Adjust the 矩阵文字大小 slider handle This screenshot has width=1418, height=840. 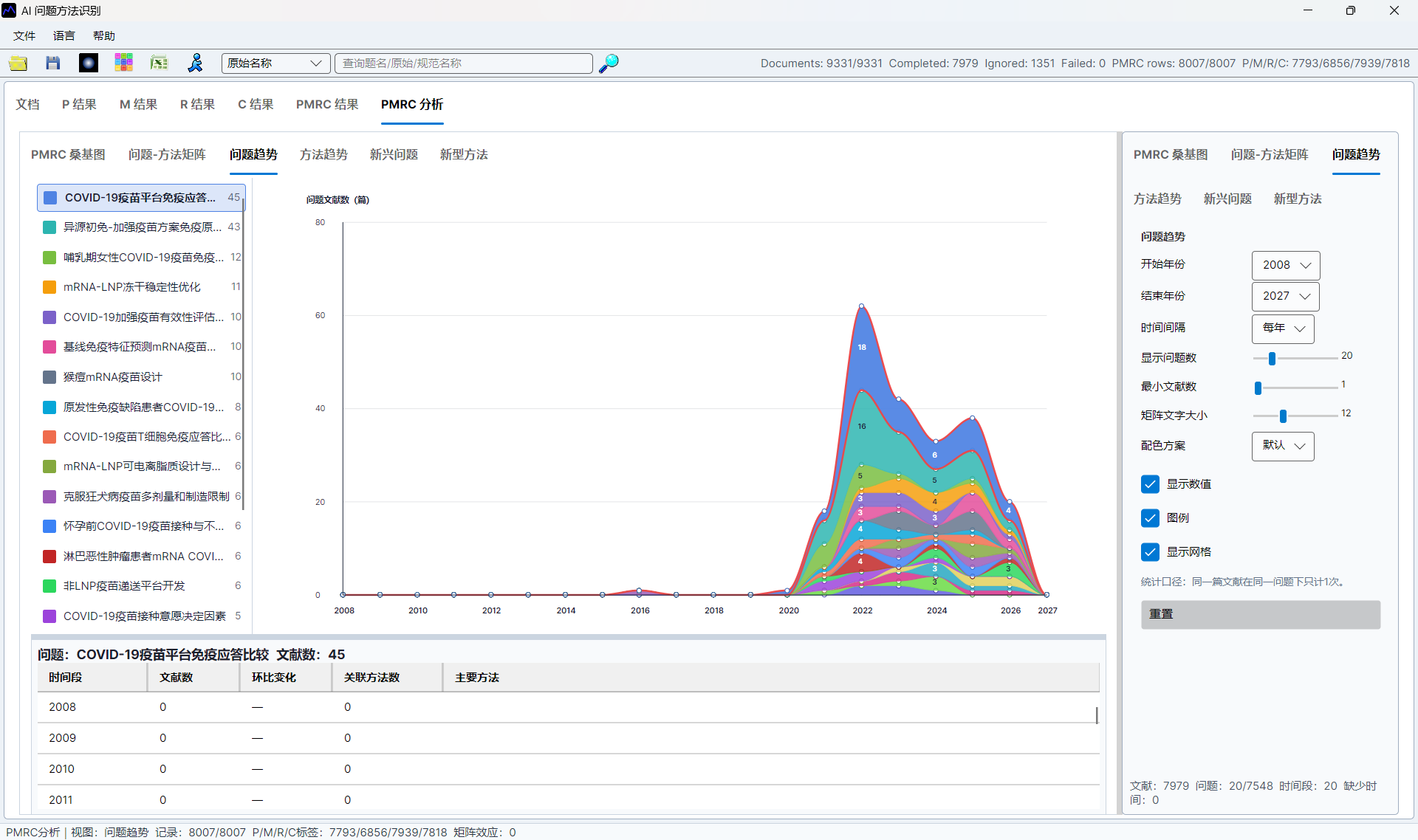[x=1283, y=416]
